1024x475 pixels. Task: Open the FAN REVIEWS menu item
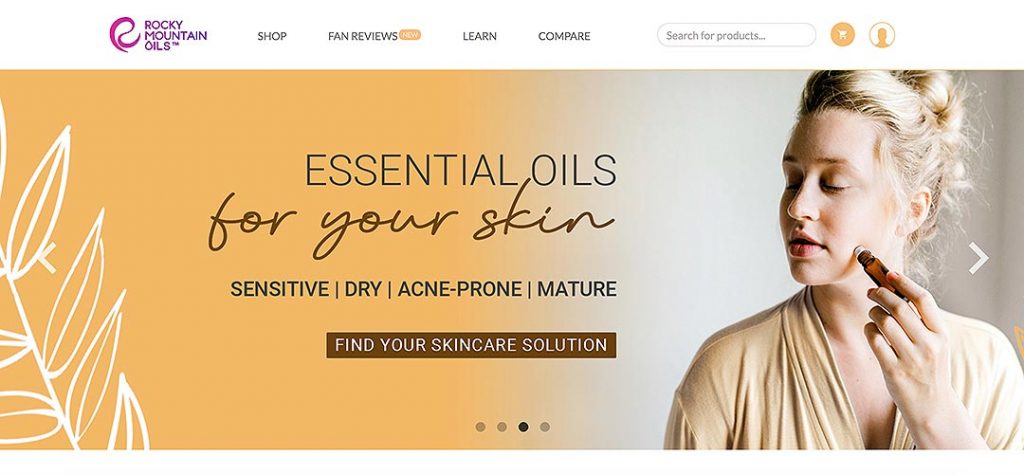[362, 37]
